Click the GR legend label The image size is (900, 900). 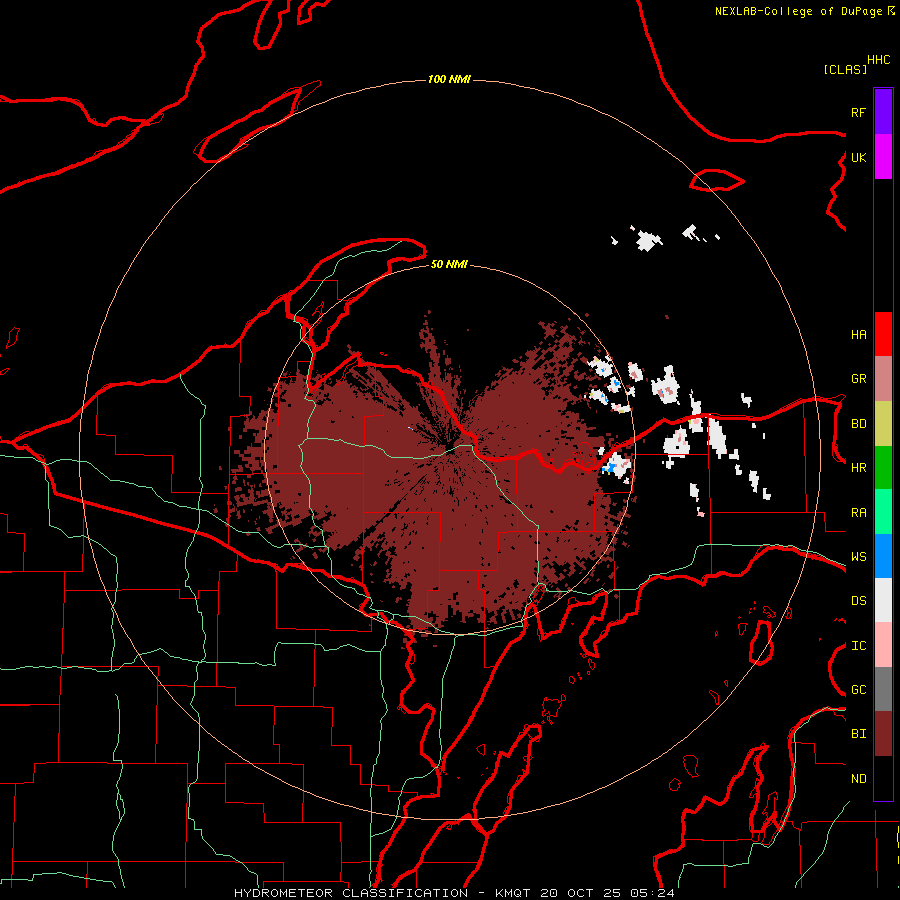(x=858, y=379)
